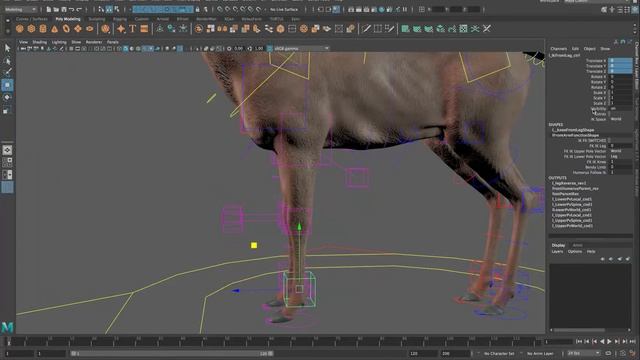Screen dimensions: 640x360
Task: Toggle select by hierarchy mode
Action: tap(101, 9)
